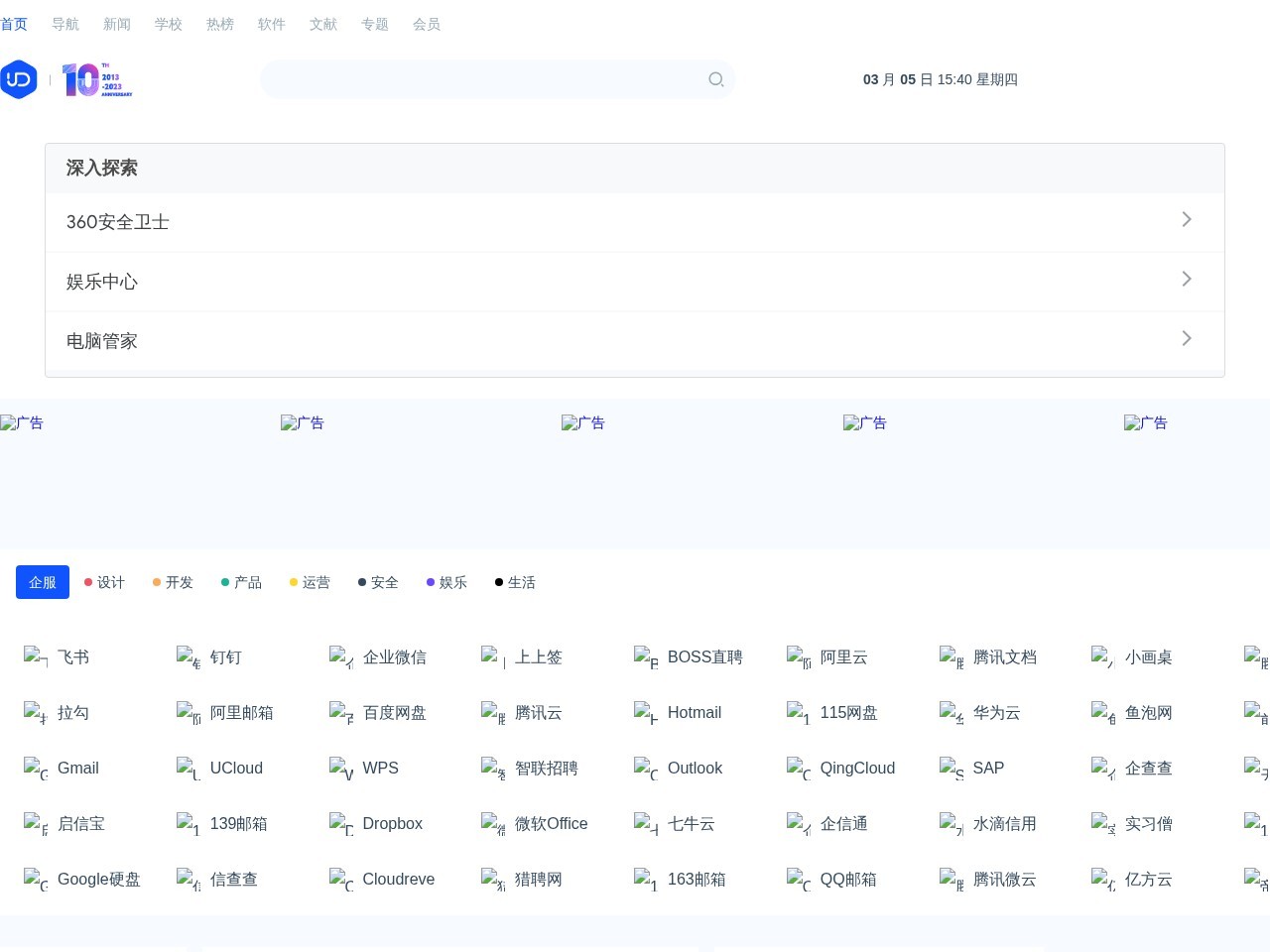
Task: Click the WPS icon
Action: click(x=341, y=769)
